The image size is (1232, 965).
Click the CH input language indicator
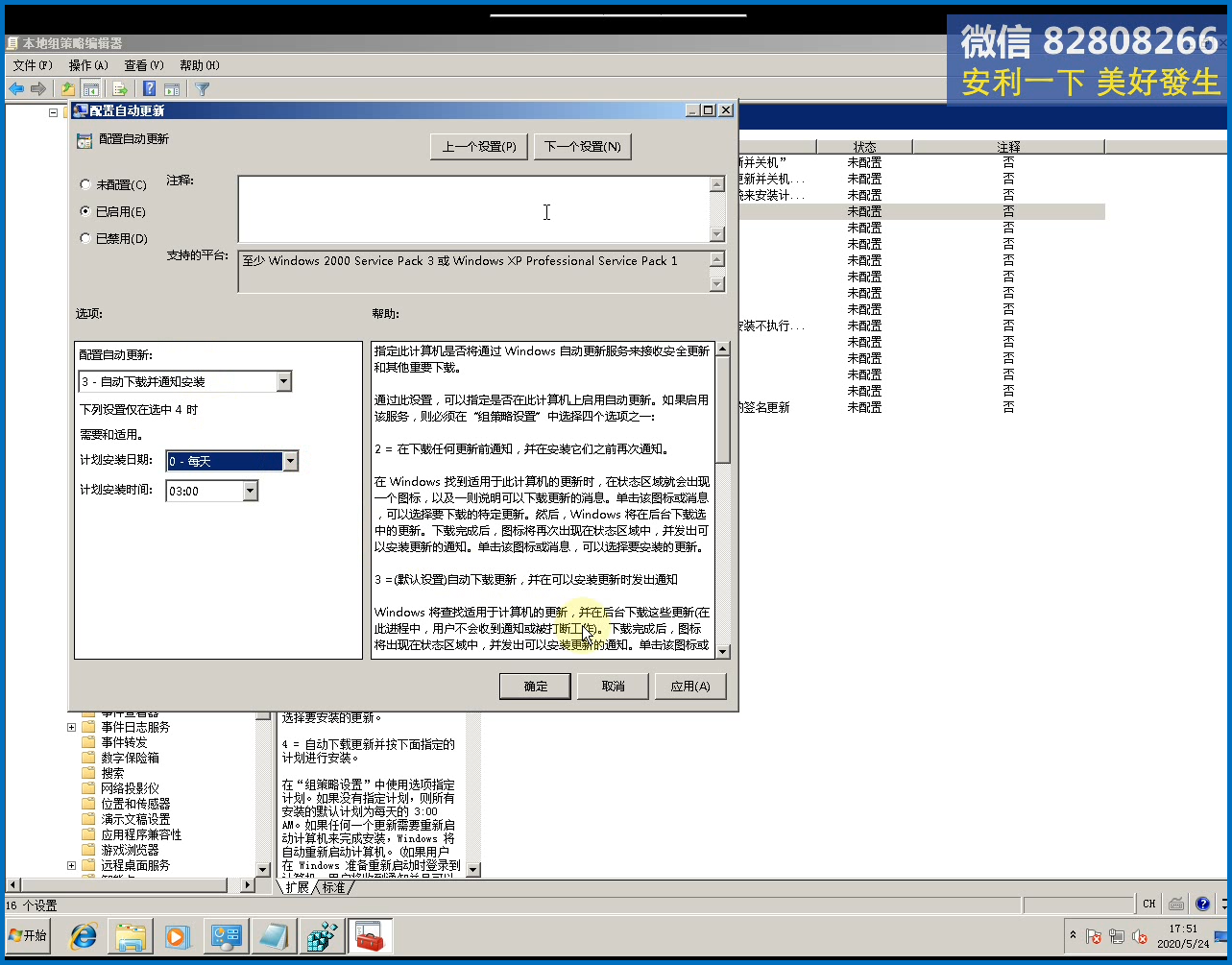pyautogui.click(x=1149, y=904)
